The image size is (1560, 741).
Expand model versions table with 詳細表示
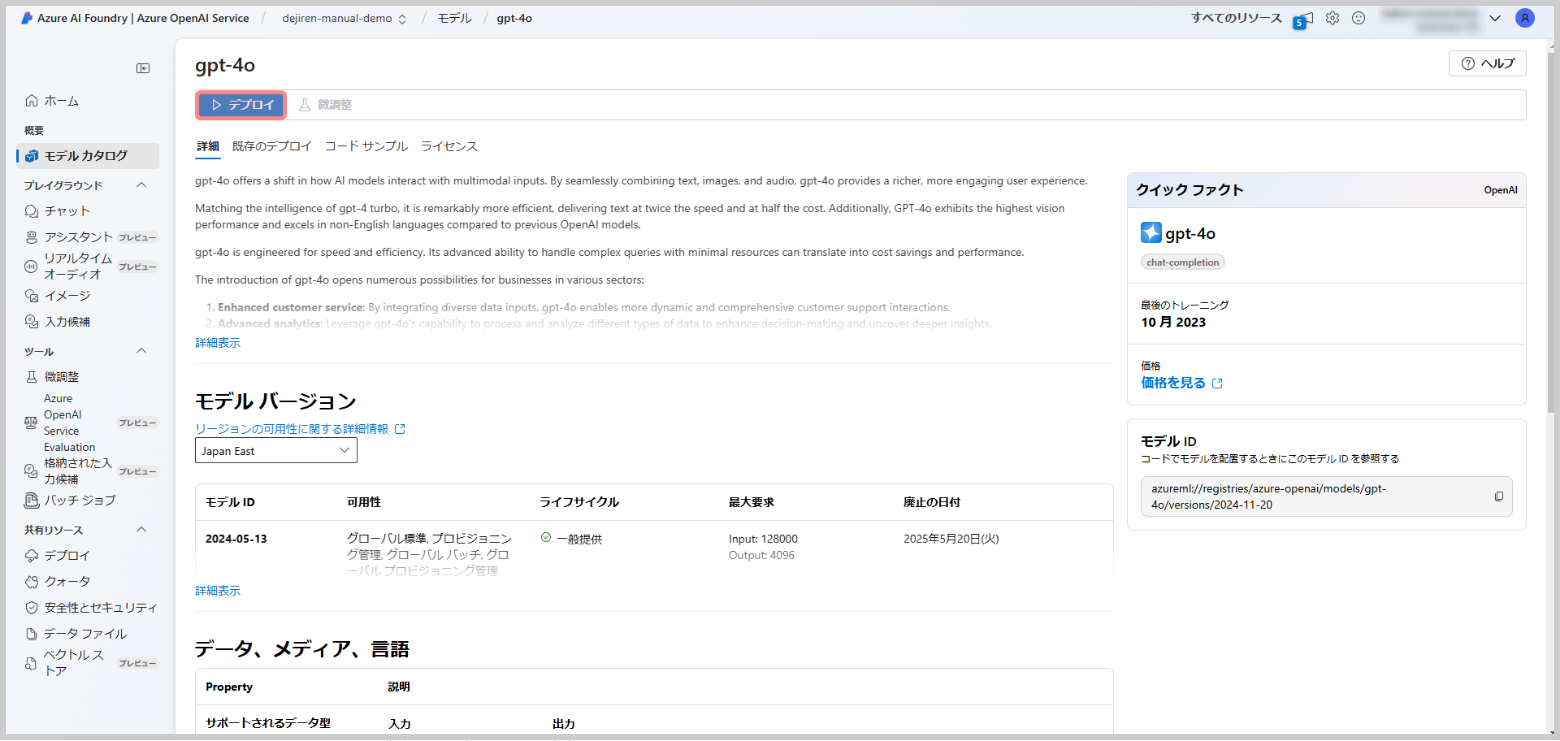218,591
